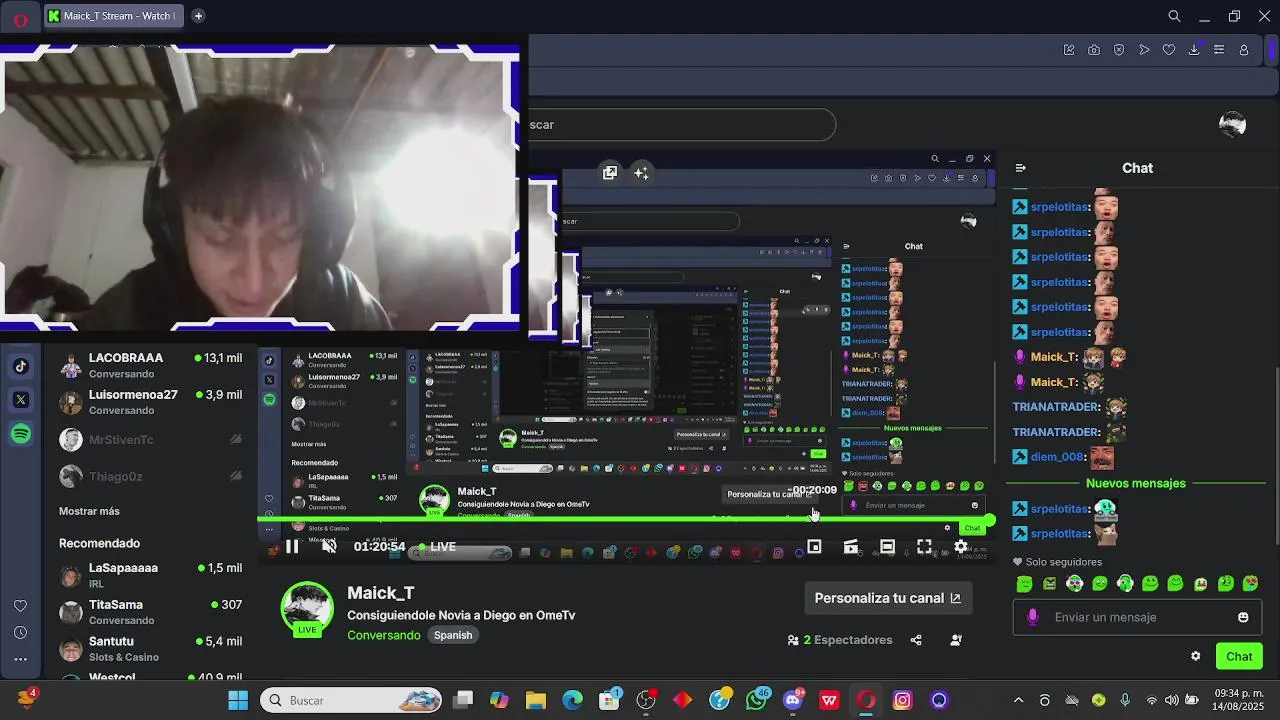Open Opera easy setup sliders icon
The width and height of the screenshot is (1280, 720).
pos(1219,50)
